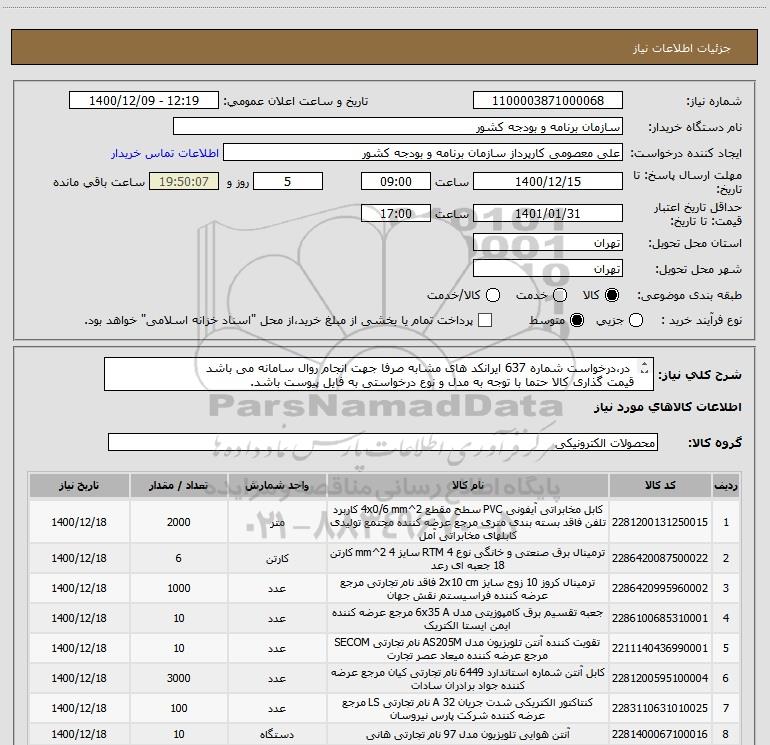Click the تاریخ نیاز column header
770x745 pixels.
(79, 486)
